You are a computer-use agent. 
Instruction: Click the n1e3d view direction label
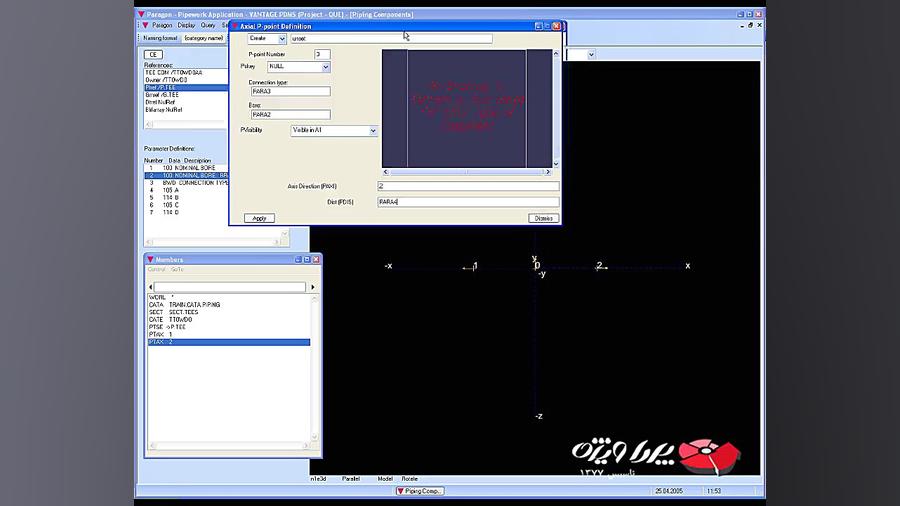point(318,478)
